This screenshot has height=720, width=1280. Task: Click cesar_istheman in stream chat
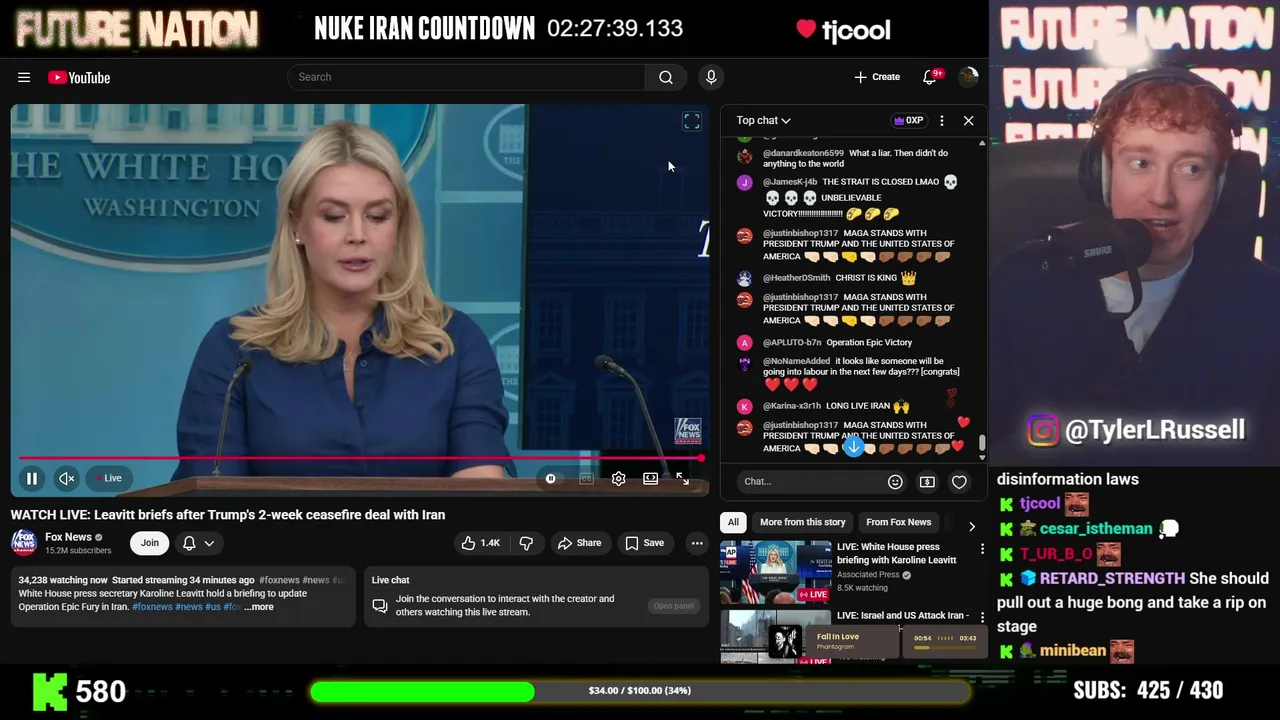[x=1096, y=529]
